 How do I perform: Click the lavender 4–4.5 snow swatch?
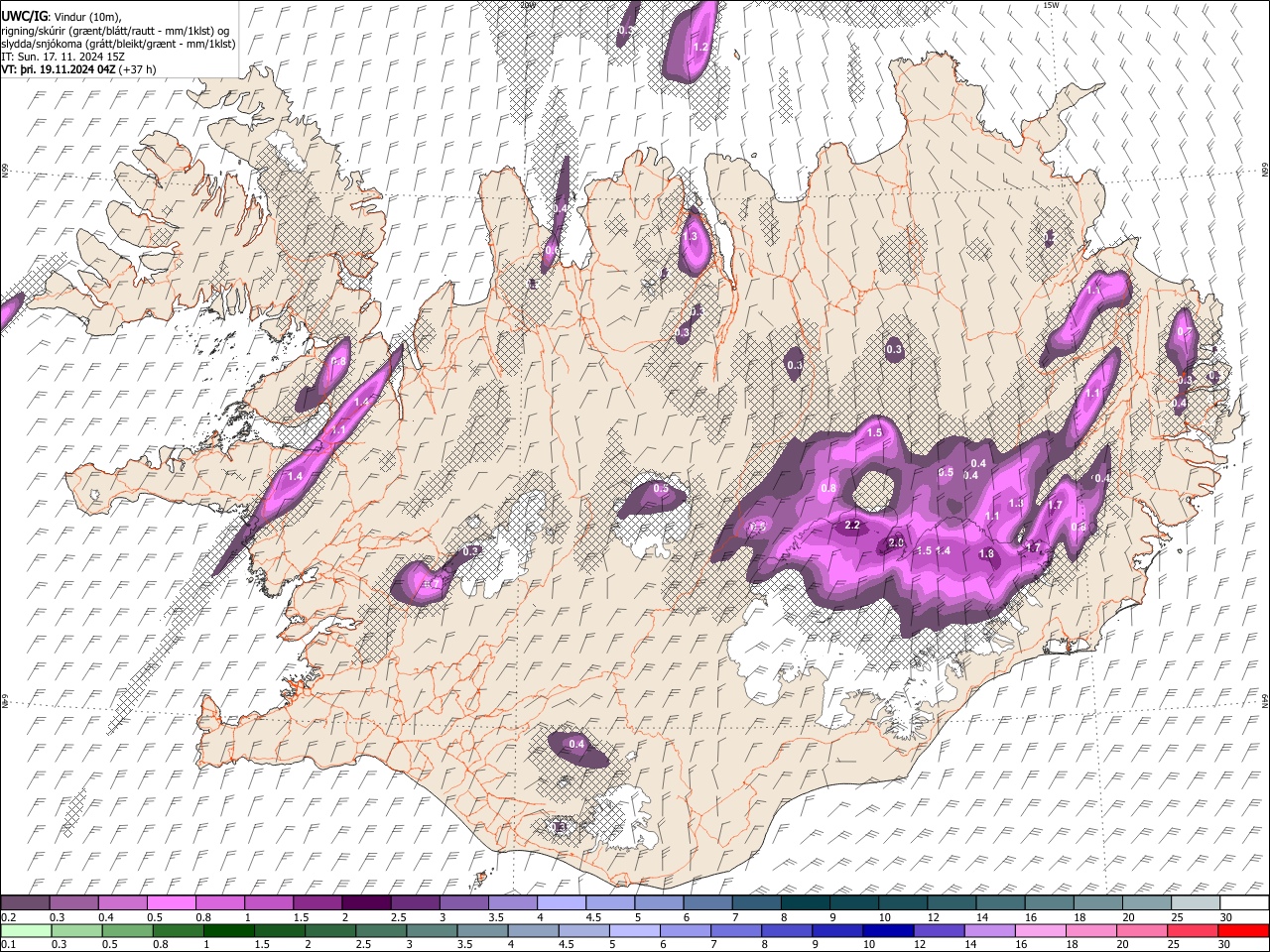tap(560, 902)
